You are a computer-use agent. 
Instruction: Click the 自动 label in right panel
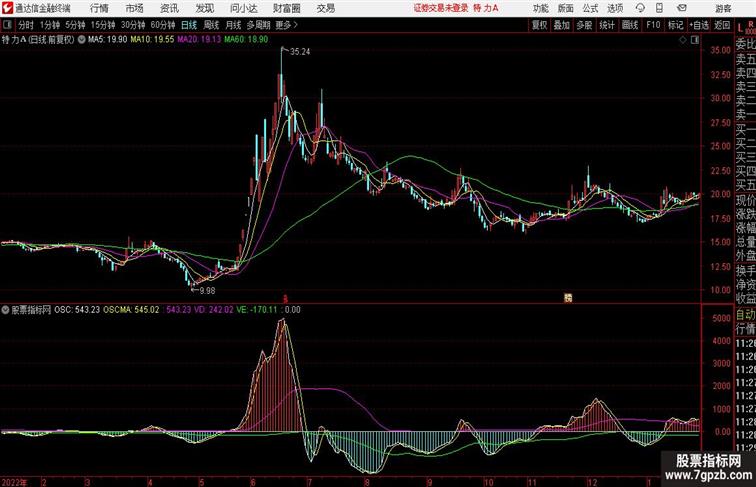click(x=746, y=315)
